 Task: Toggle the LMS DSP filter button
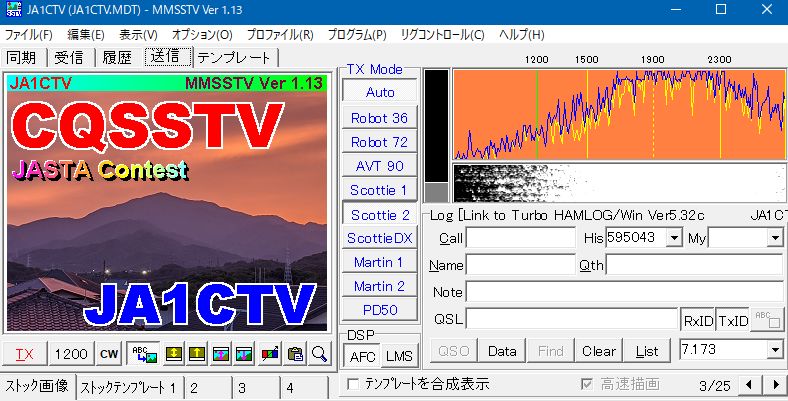[x=399, y=356]
